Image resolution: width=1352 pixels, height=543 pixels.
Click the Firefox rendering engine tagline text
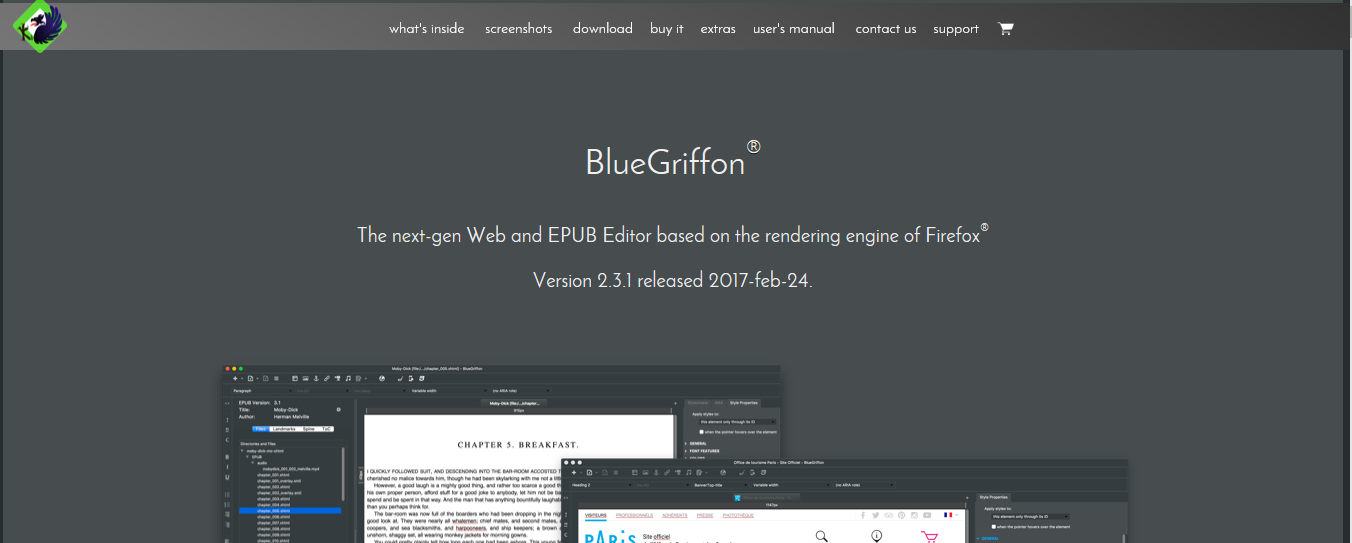(673, 234)
